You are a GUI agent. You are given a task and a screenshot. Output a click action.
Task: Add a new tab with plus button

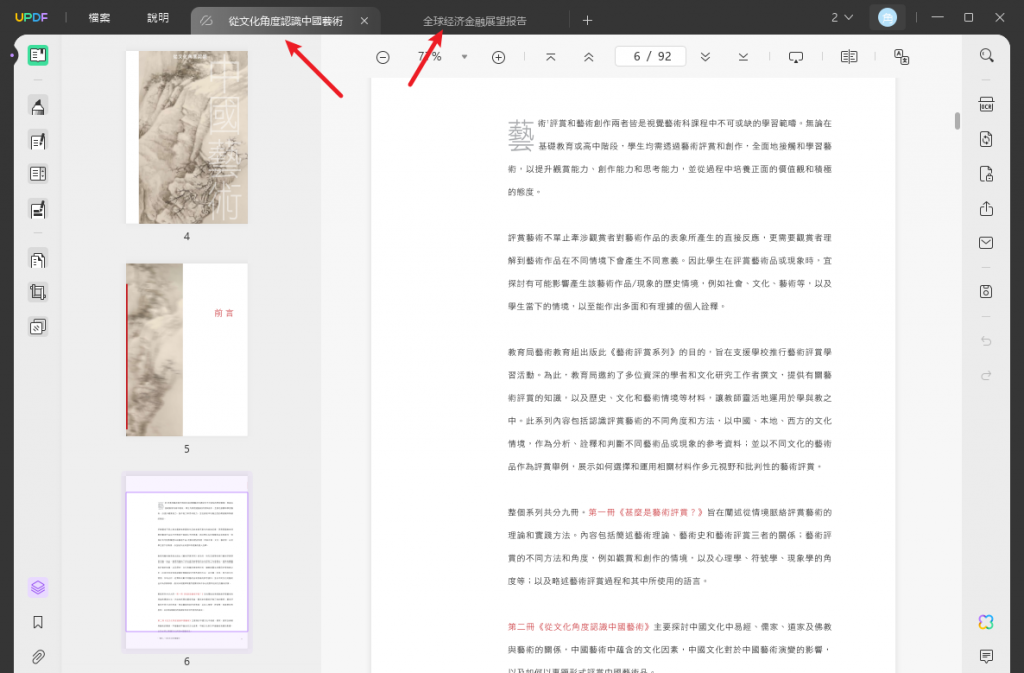(x=587, y=21)
